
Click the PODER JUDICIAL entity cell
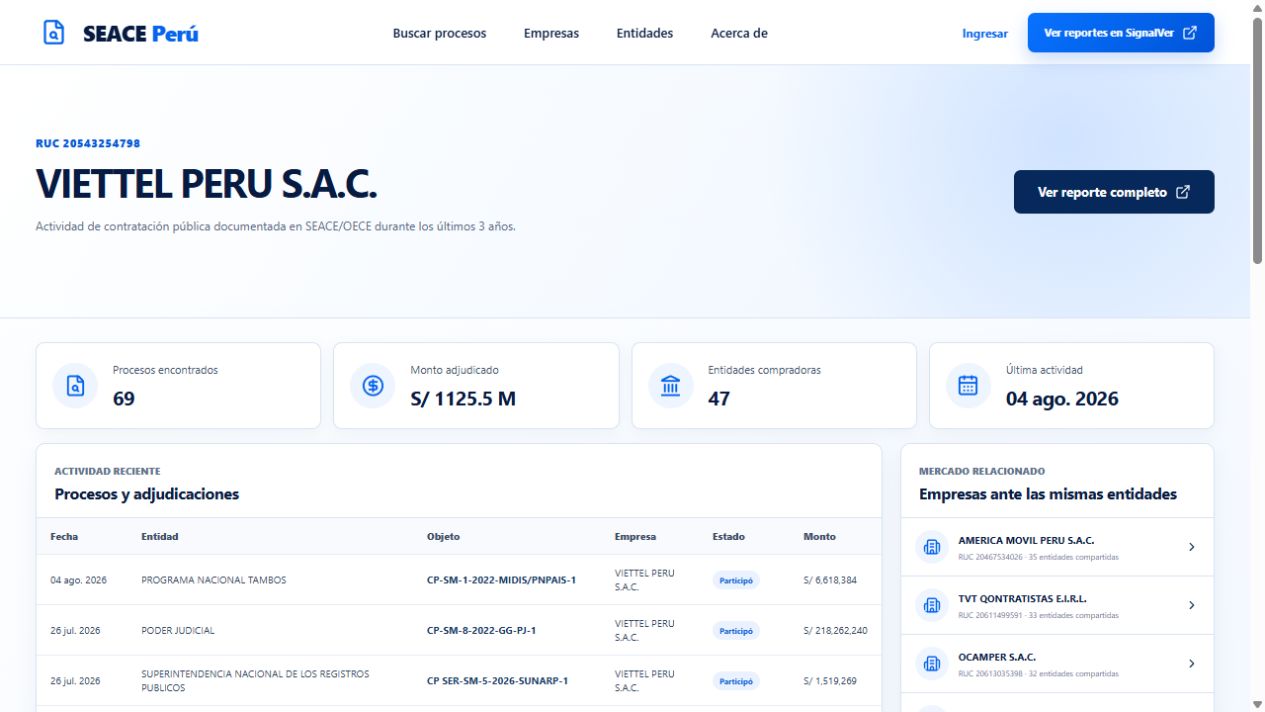[x=178, y=631]
